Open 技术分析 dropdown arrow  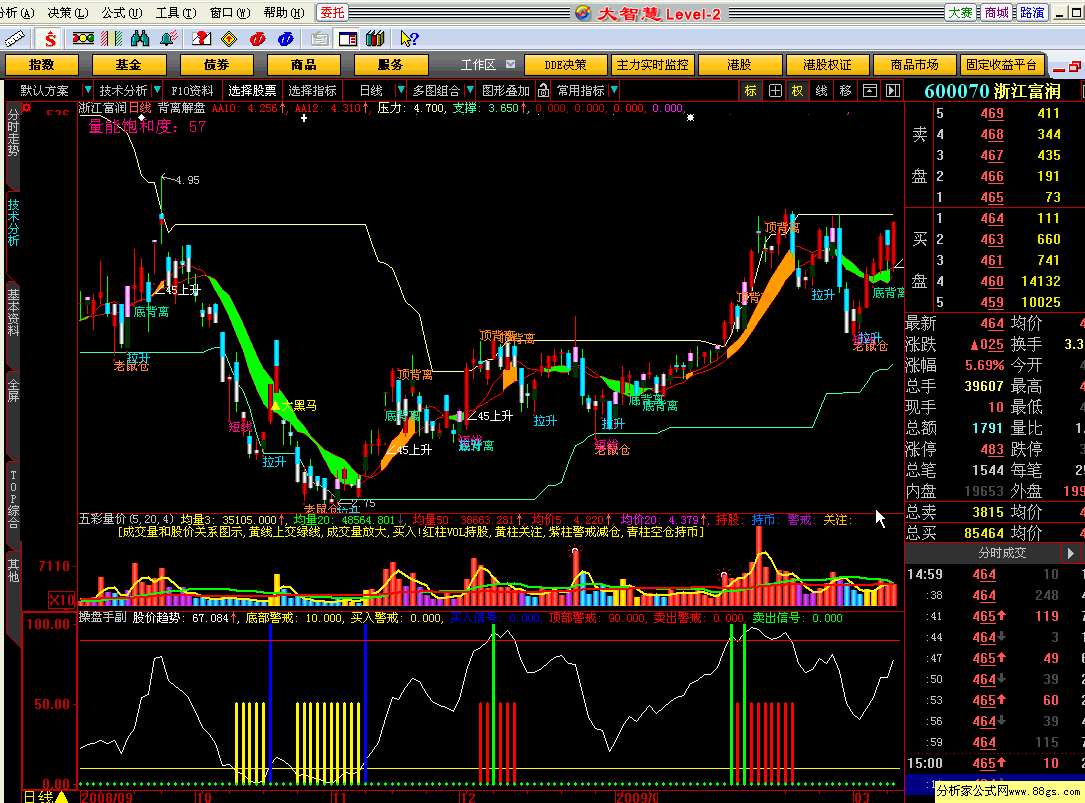[x=157, y=90]
